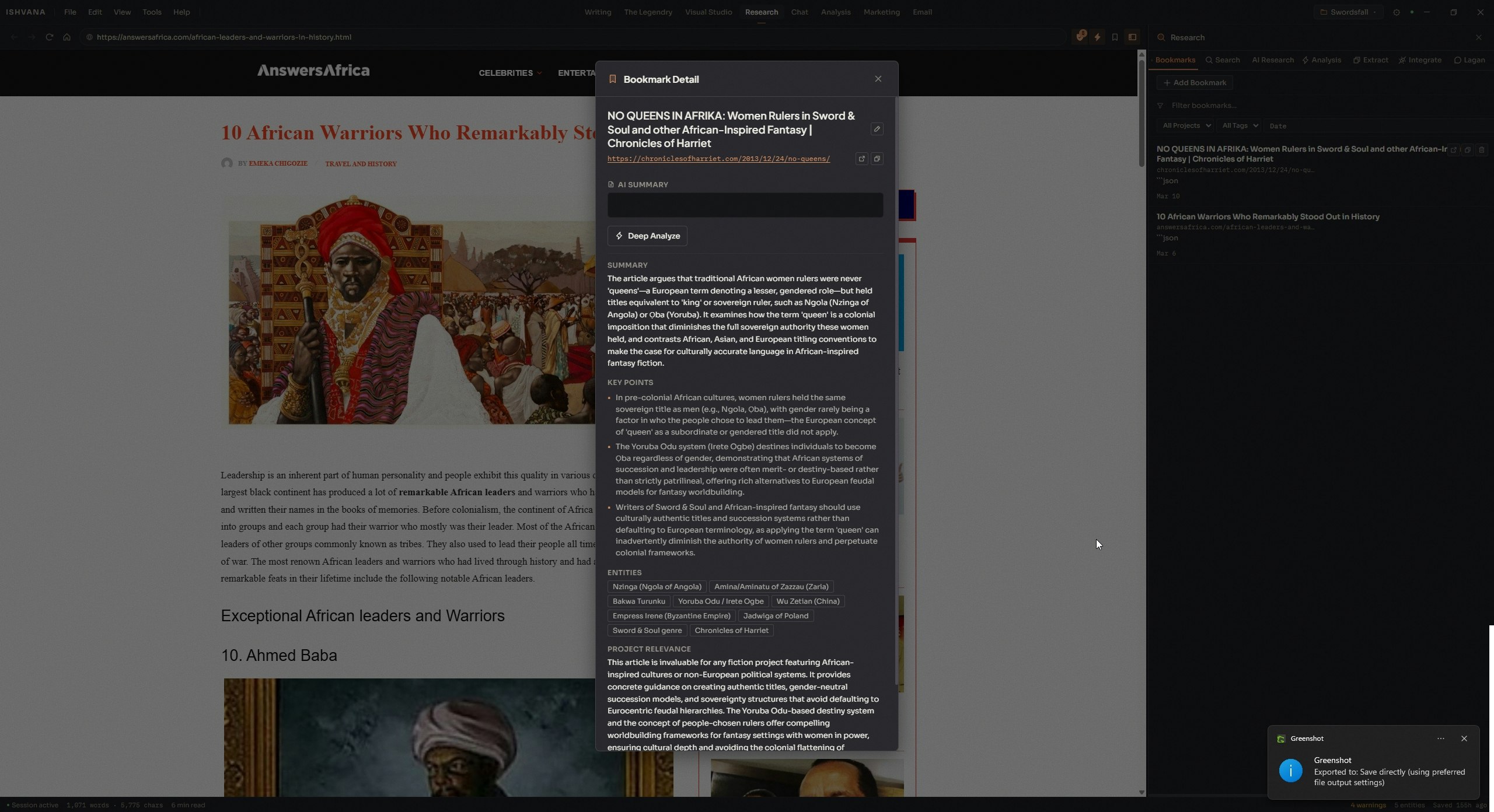Screen dimensions: 1494x812
Task: Click the browser home icon
Action: pyautogui.click(x=67, y=37)
